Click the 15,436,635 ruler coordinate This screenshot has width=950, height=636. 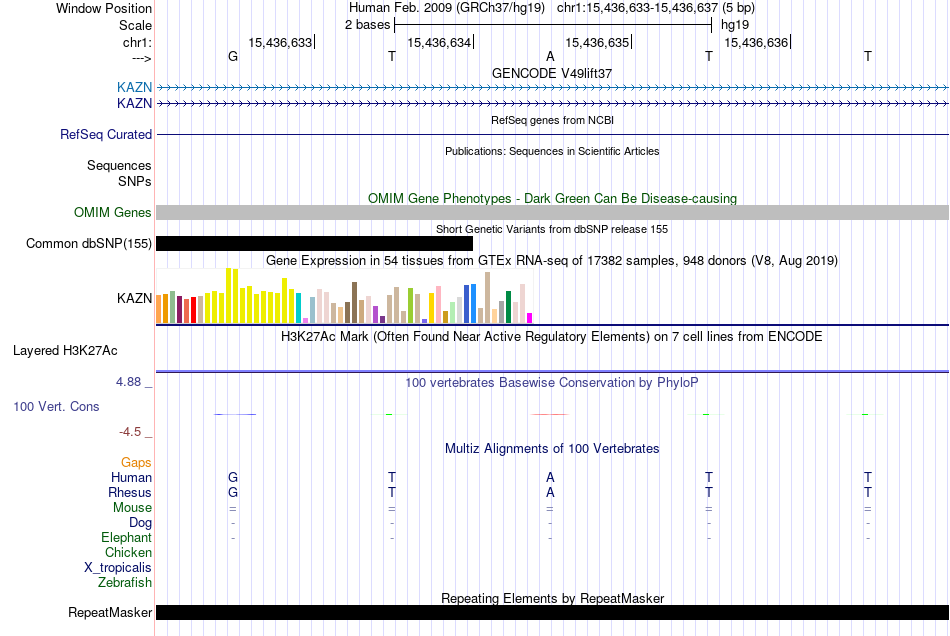[x=597, y=42]
